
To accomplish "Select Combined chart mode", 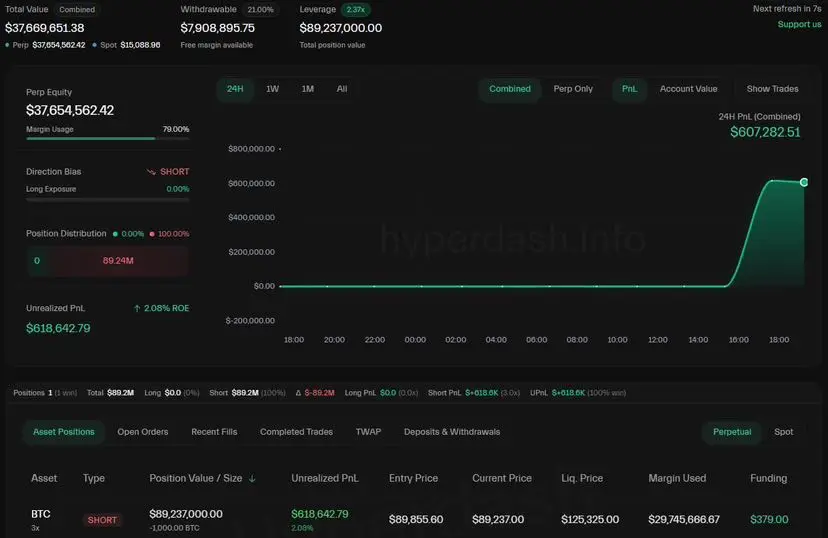I will click(510, 89).
